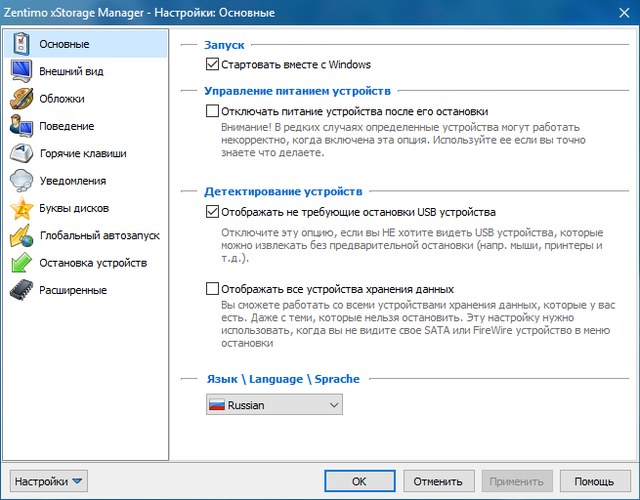This screenshot has width=640, height=500.
Task: Open the Глобальный автозапуск settings section
Action: [x=98, y=236]
